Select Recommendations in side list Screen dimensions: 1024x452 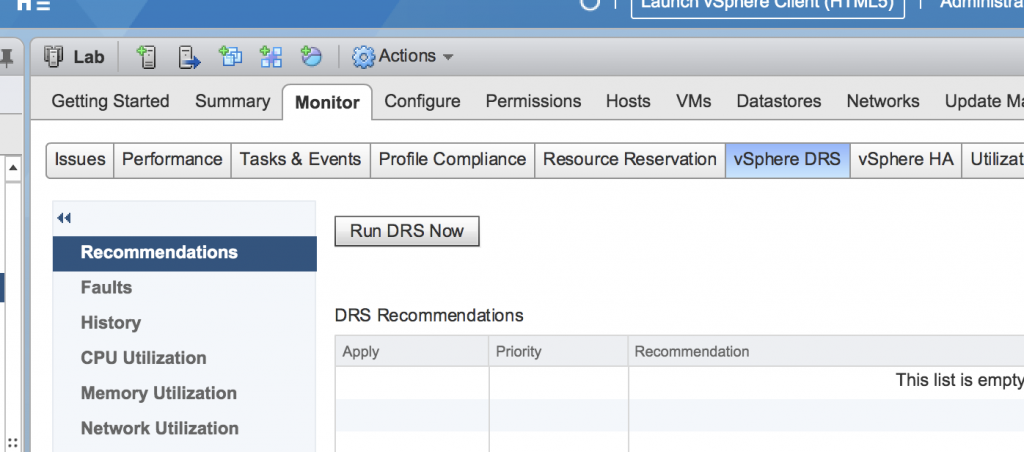click(x=185, y=253)
